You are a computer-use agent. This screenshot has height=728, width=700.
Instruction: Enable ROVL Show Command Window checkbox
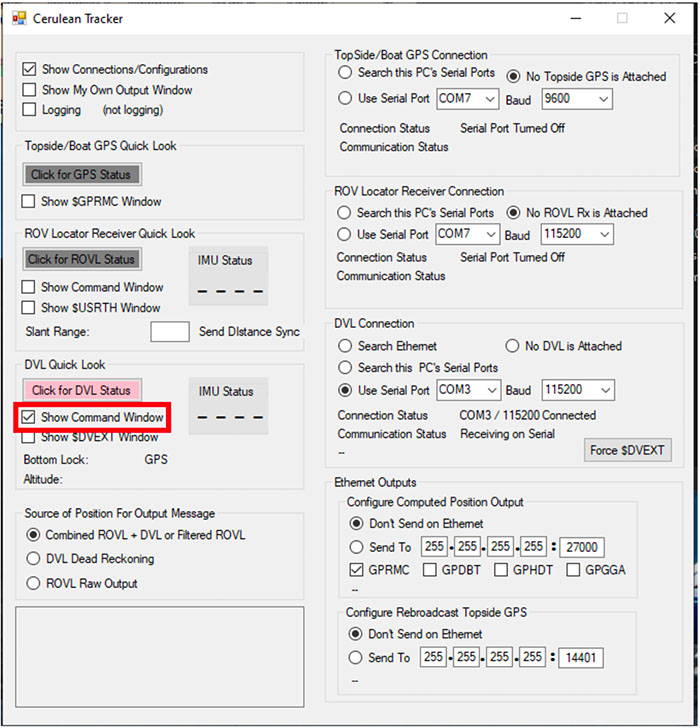point(28,287)
